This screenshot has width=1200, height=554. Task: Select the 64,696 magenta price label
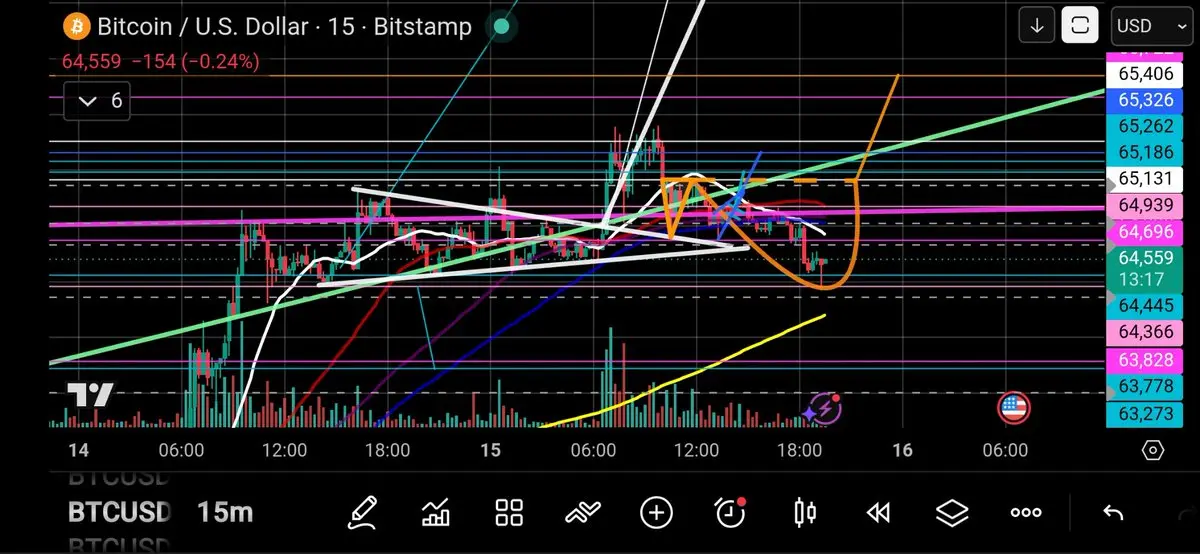click(1145, 231)
